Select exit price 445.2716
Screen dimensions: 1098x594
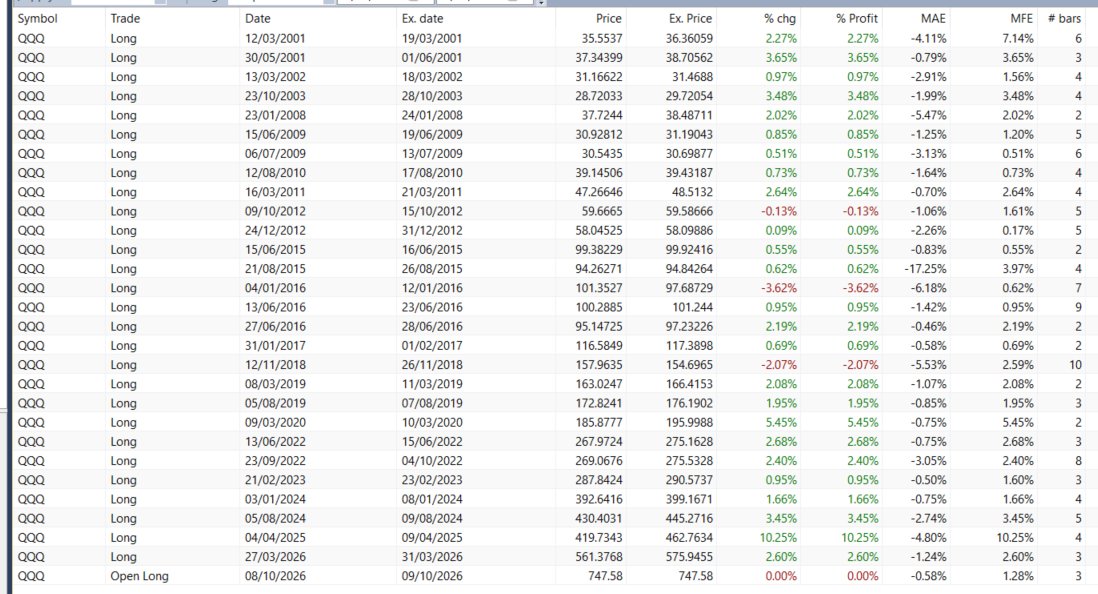tap(689, 518)
